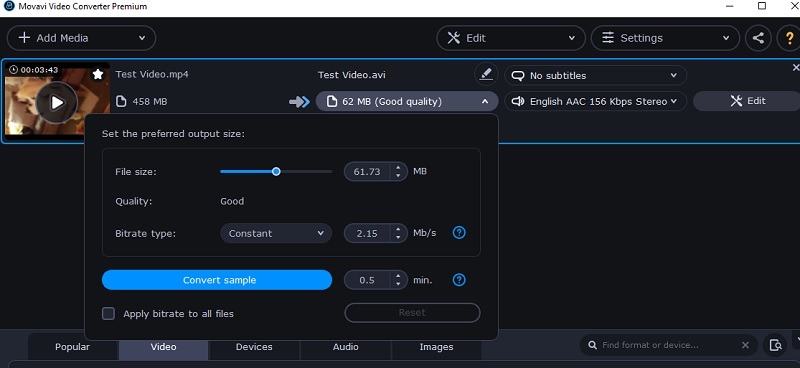The image size is (800, 368).
Task: Open the top toolbar Edit dropdown
Action: click(511, 38)
